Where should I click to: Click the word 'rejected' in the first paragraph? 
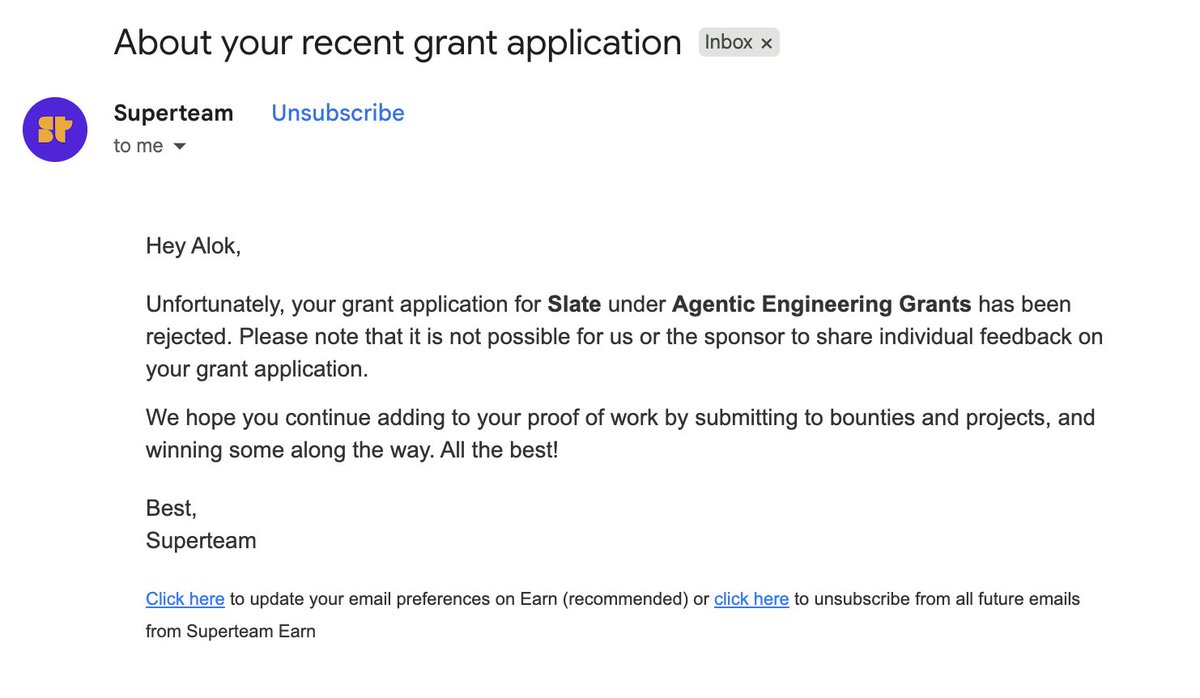186,336
